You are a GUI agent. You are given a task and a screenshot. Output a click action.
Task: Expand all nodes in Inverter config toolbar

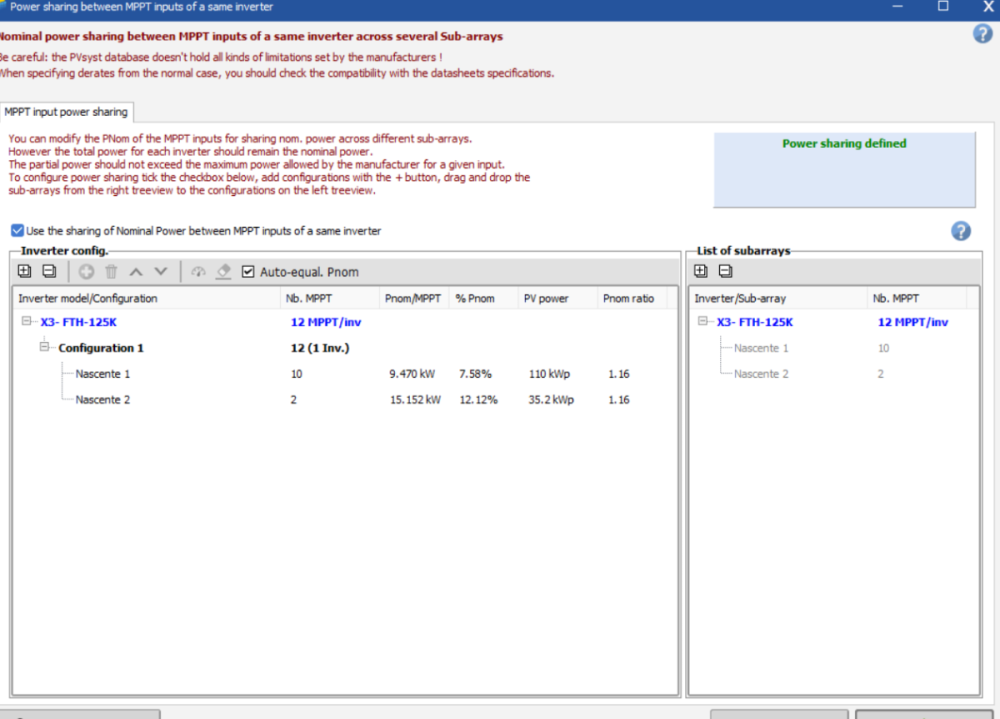(25, 271)
